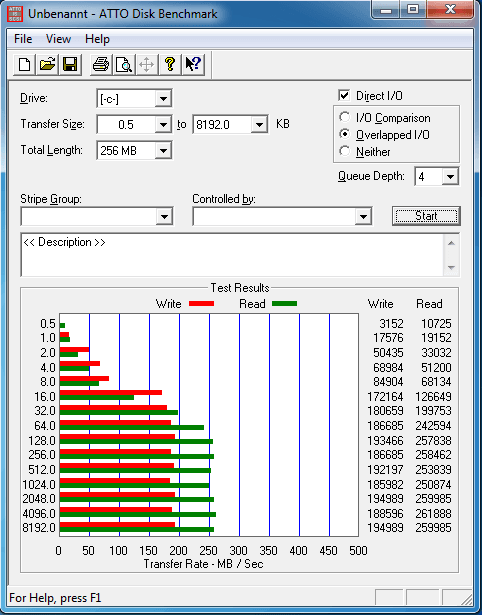Viewport: 482px width, 615px height.
Task: Click the read value 261888
Action: coord(433,513)
